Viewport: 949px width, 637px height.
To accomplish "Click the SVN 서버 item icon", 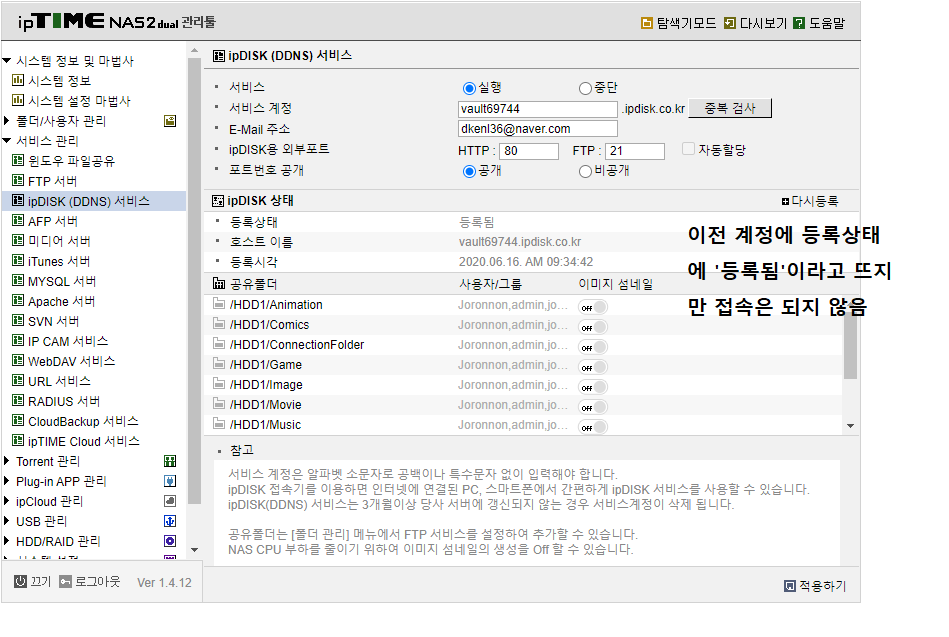I will 18,320.
